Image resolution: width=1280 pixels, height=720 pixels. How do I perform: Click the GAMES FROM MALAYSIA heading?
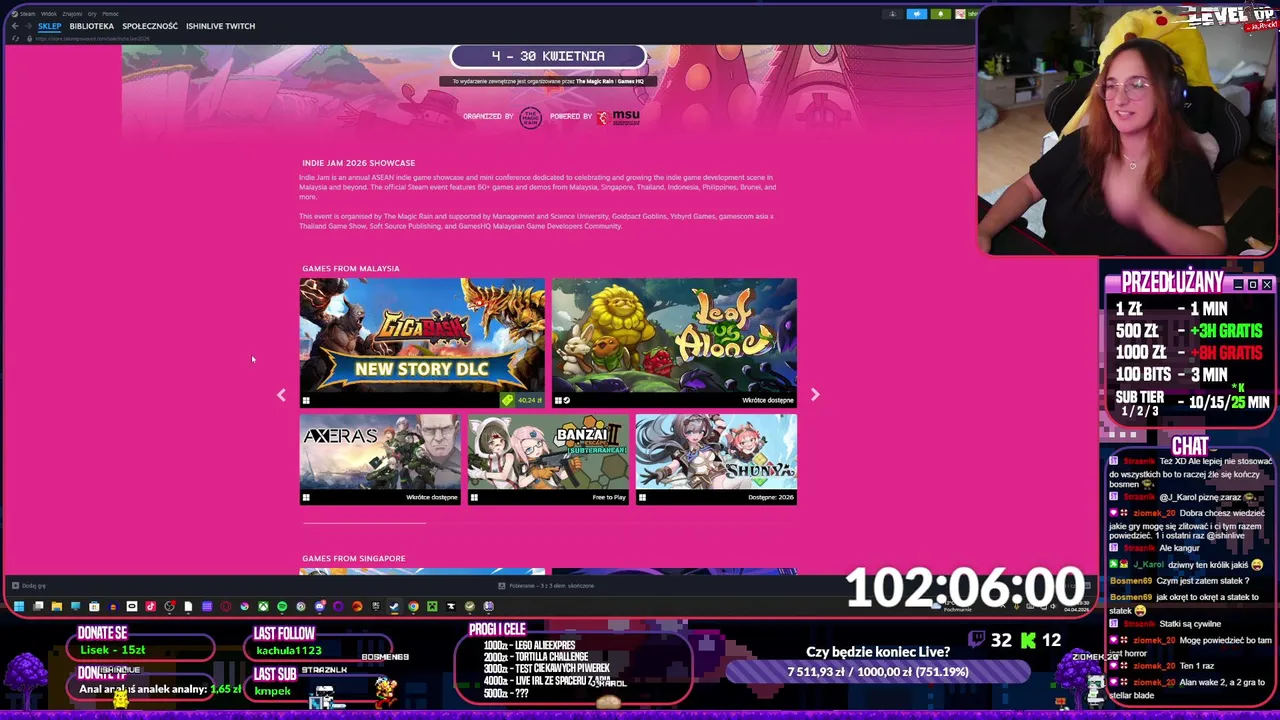click(x=350, y=268)
